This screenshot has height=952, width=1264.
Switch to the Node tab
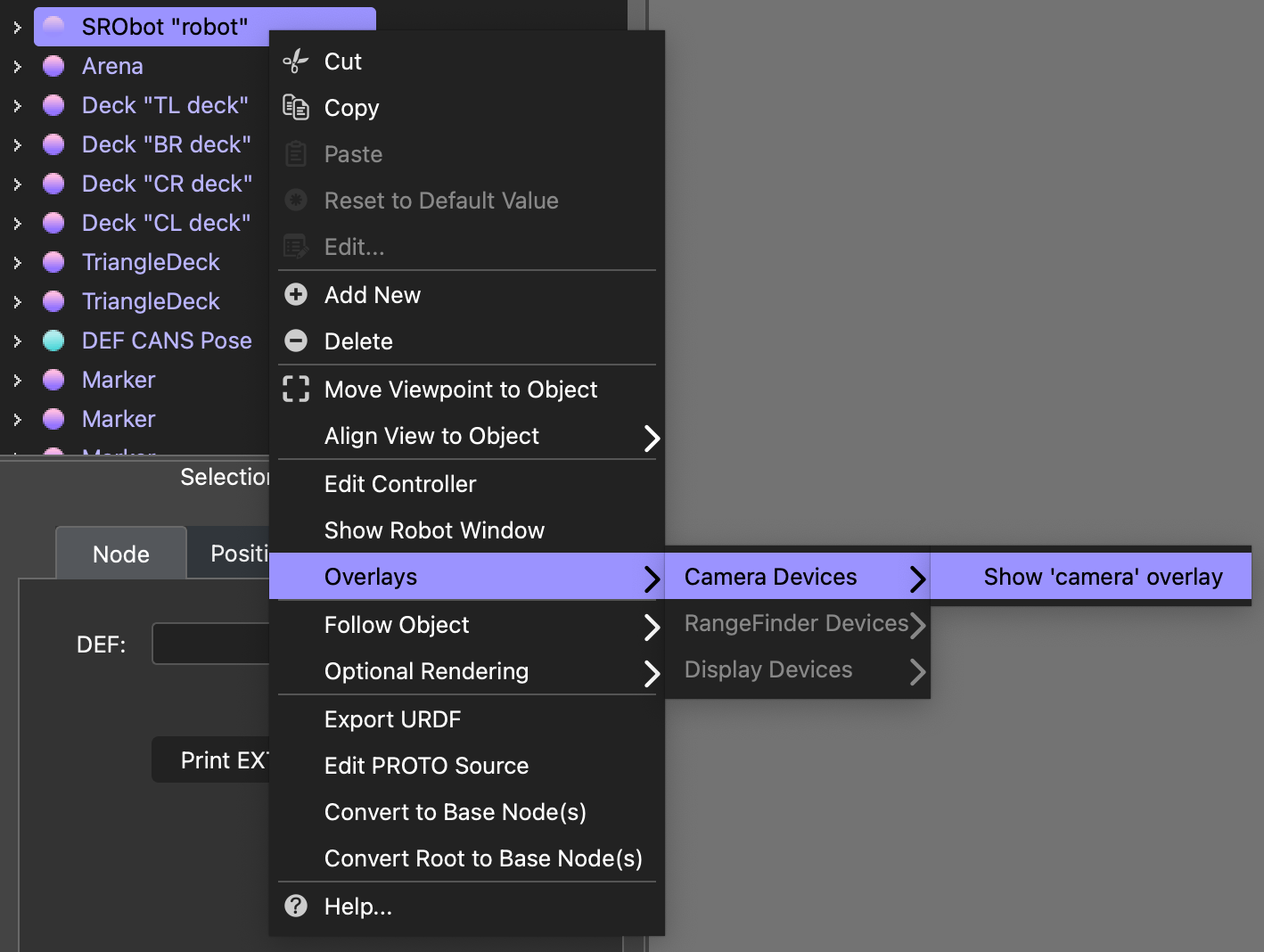pyautogui.click(x=120, y=553)
